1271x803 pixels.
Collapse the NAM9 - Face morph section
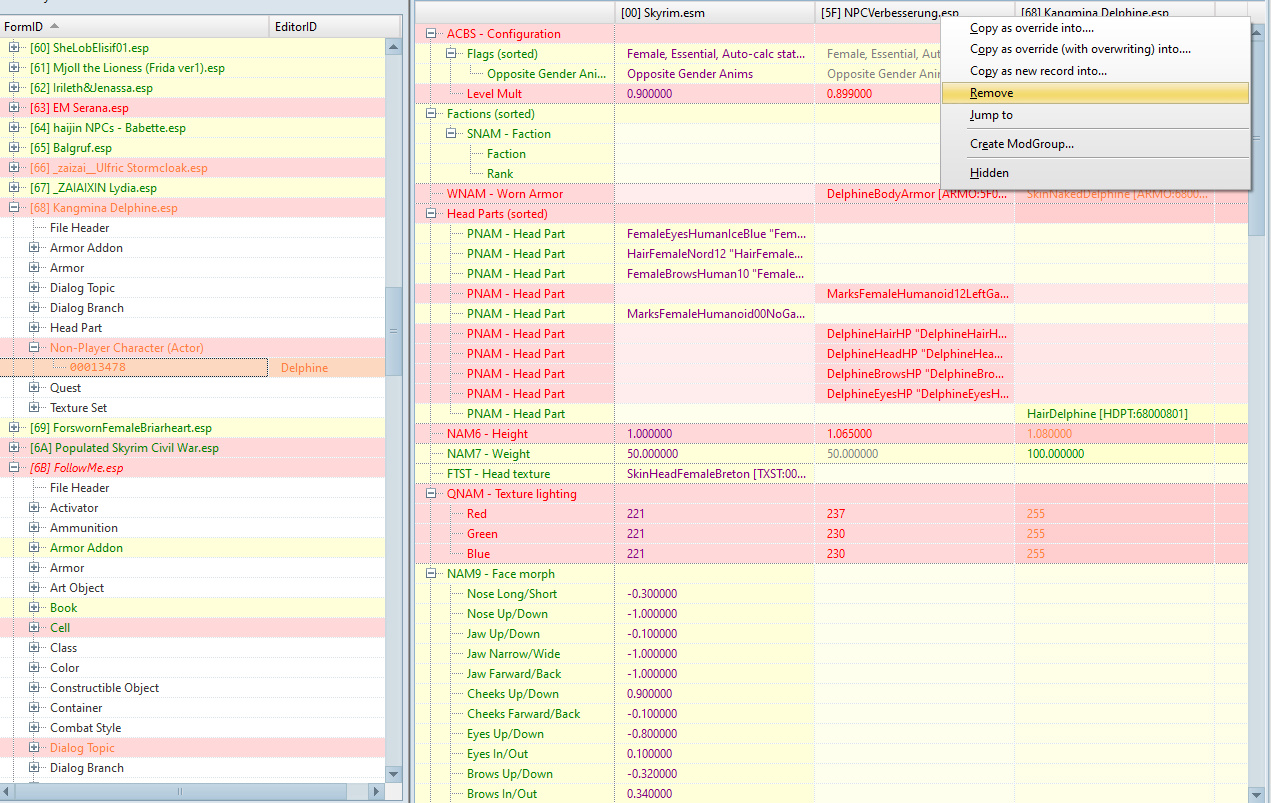431,574
